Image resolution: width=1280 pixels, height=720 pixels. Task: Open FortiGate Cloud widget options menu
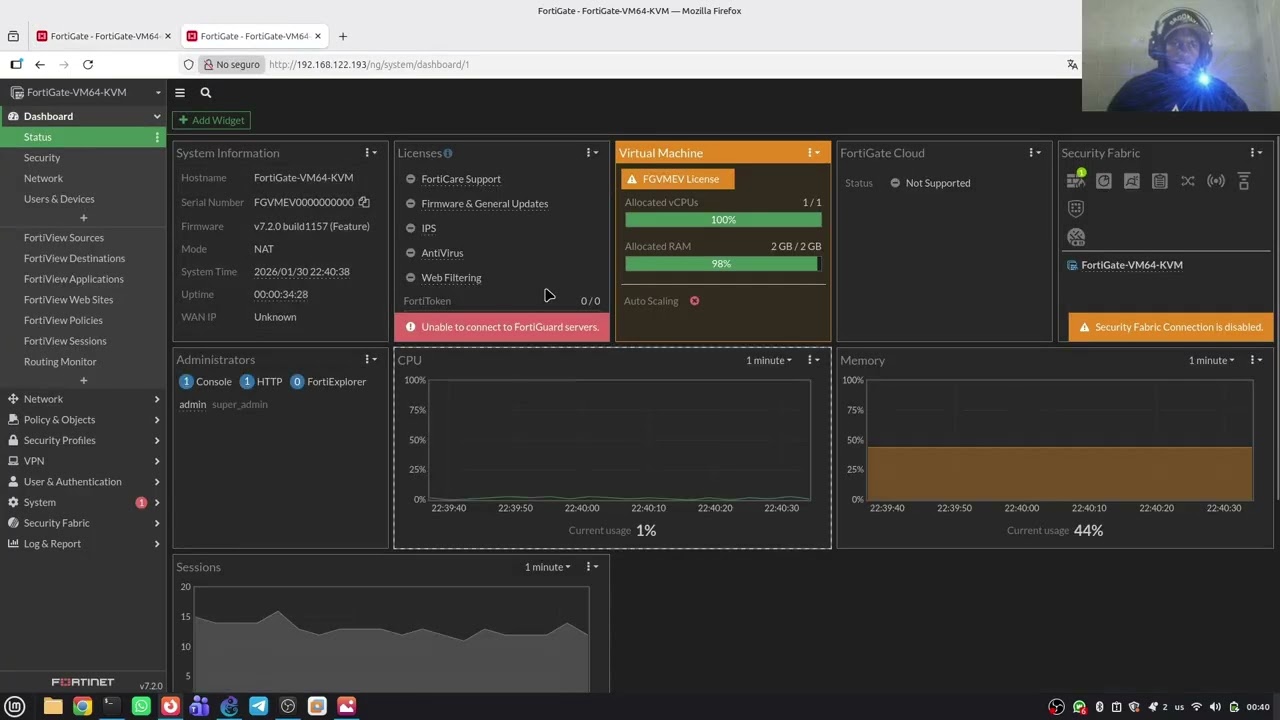tap(1035, 153)
